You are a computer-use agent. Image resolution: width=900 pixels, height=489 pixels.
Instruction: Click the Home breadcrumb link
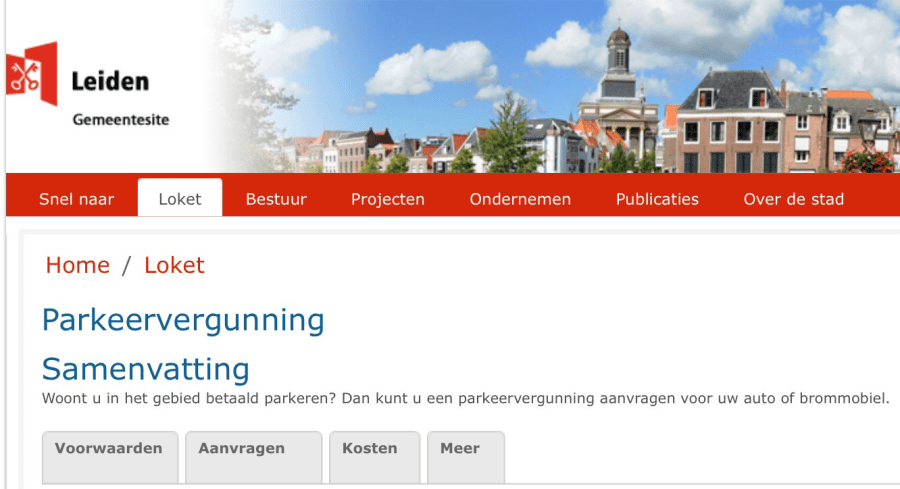point(77,265)
